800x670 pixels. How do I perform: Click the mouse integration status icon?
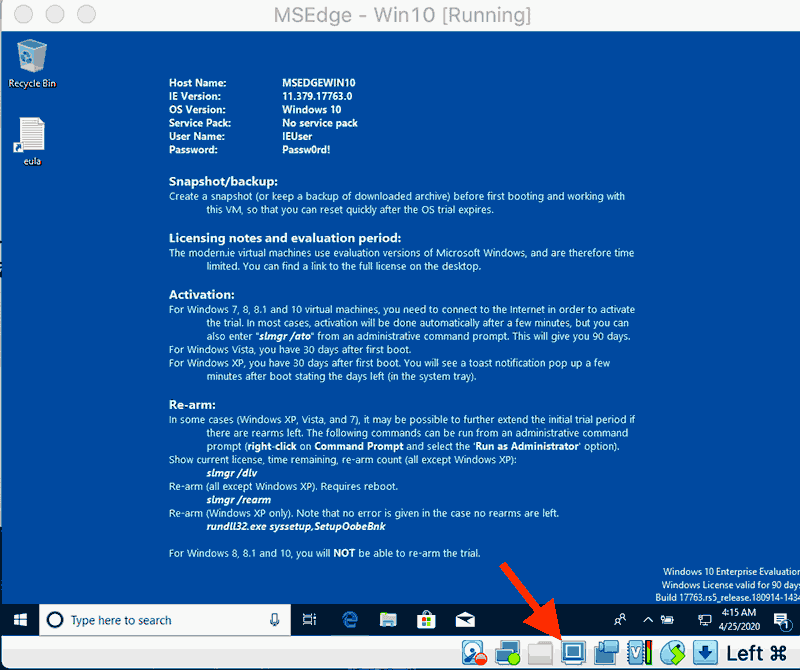(x=671, y=653)
